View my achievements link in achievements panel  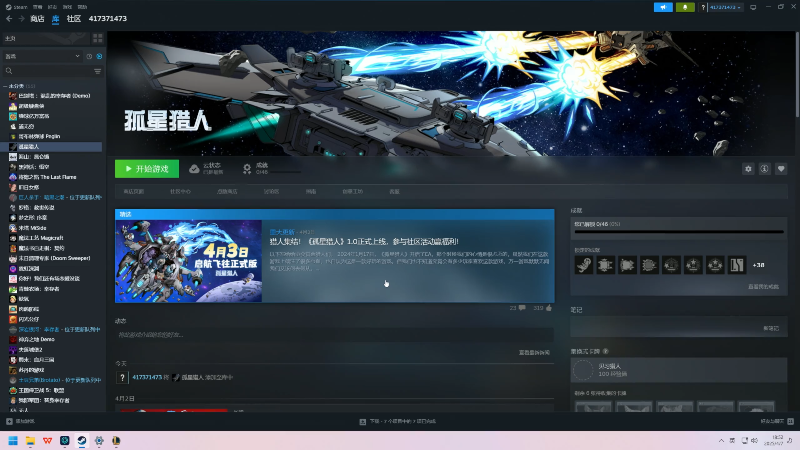[x=763, y=287]
